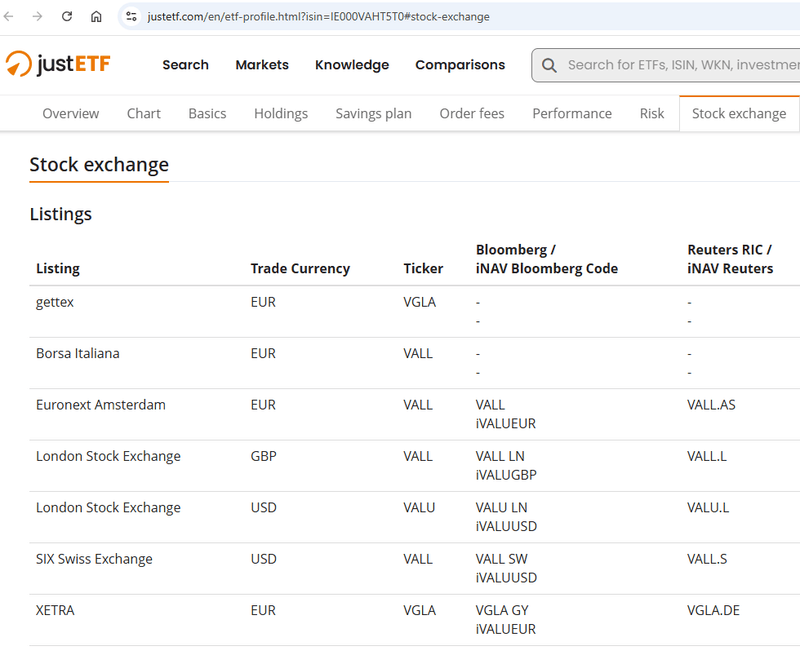The width and height of the screenshot is (800, 664).
Task: Click the VALL ticker in Borsa Italiana row
Action: 418,353
